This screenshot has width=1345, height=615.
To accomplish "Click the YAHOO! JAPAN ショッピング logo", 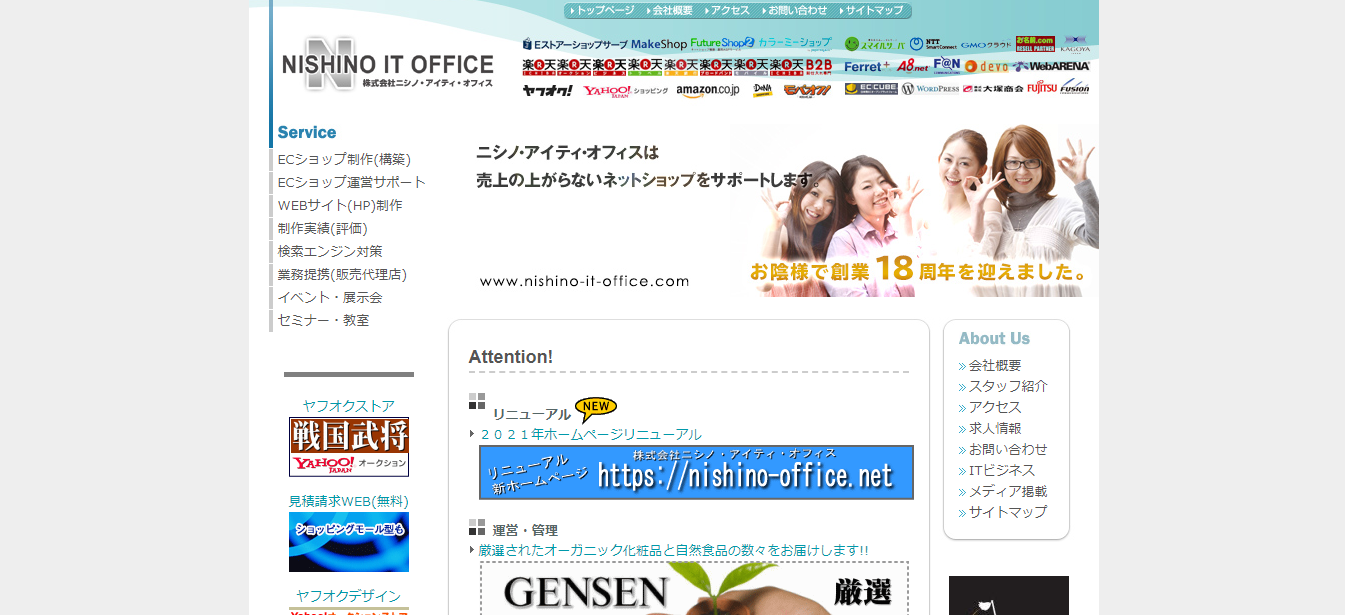I will 625,90.
